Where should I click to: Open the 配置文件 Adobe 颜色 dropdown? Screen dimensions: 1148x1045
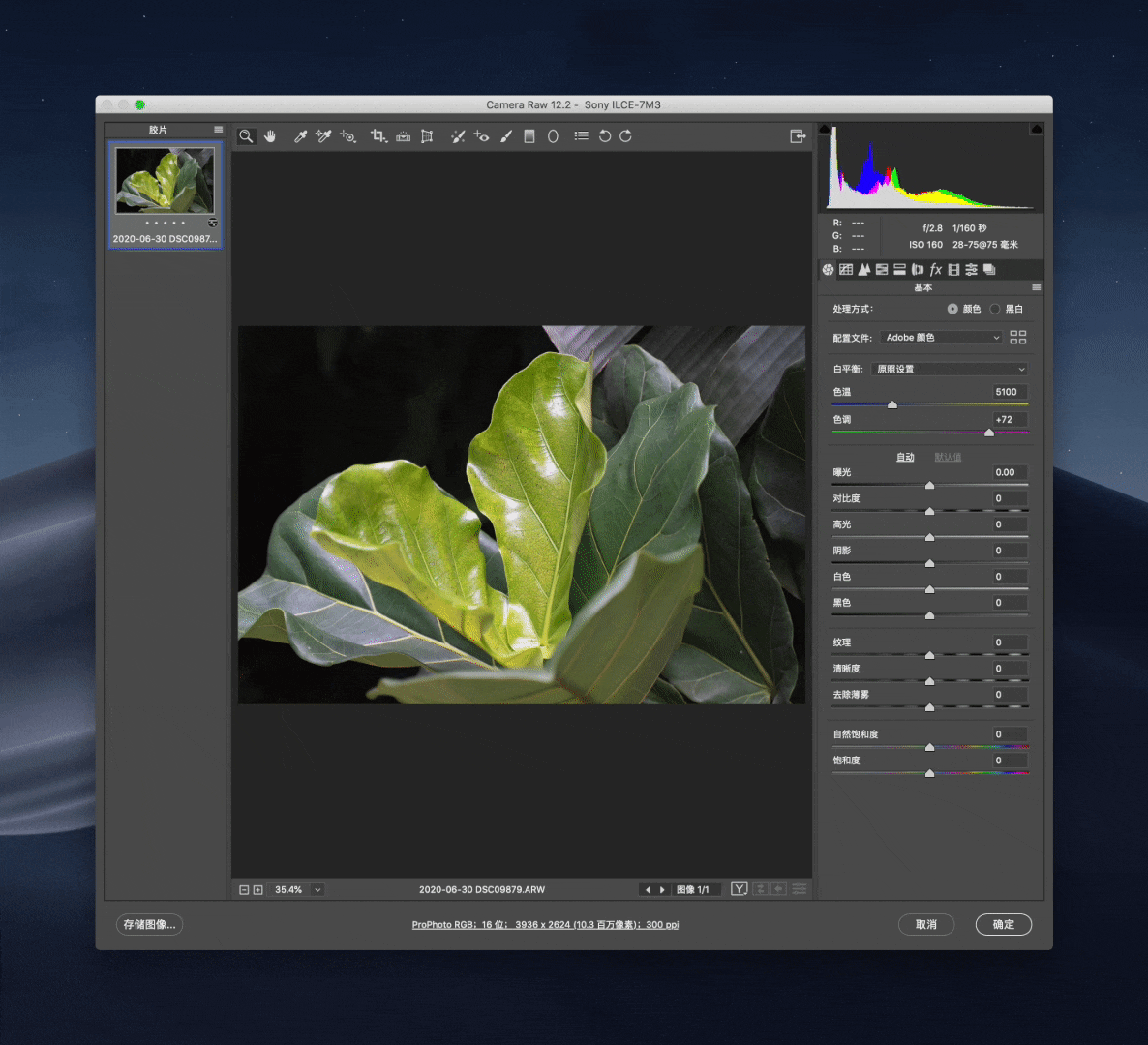pos(942,338)
